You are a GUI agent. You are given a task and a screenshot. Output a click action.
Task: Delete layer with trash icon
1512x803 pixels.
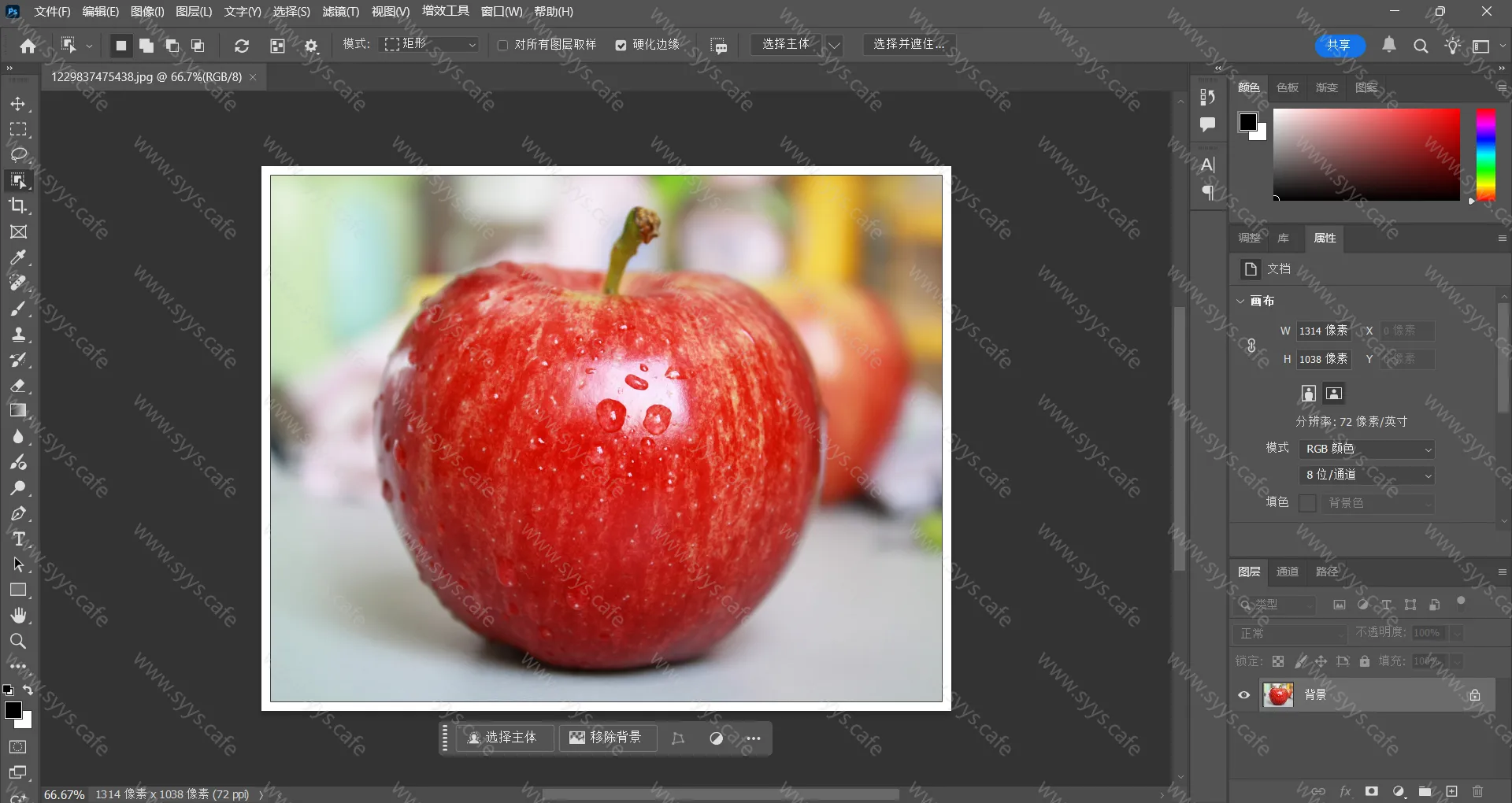pyautogui.click(x=1477, y=791)
